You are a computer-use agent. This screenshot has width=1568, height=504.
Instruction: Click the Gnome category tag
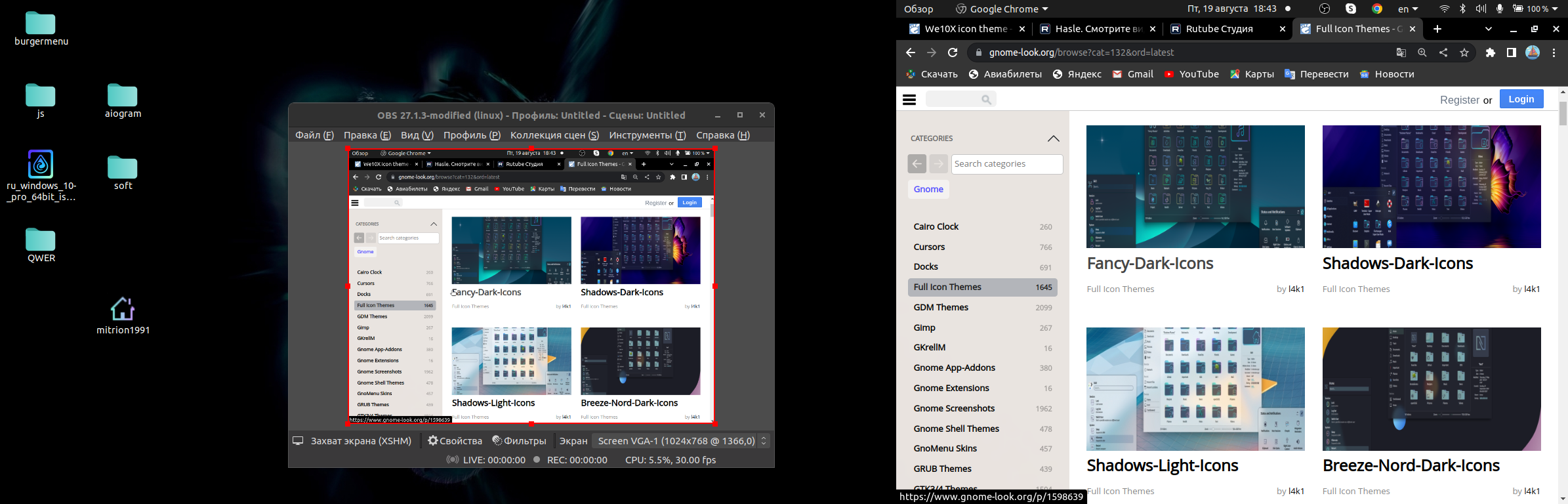click(928, 189)
